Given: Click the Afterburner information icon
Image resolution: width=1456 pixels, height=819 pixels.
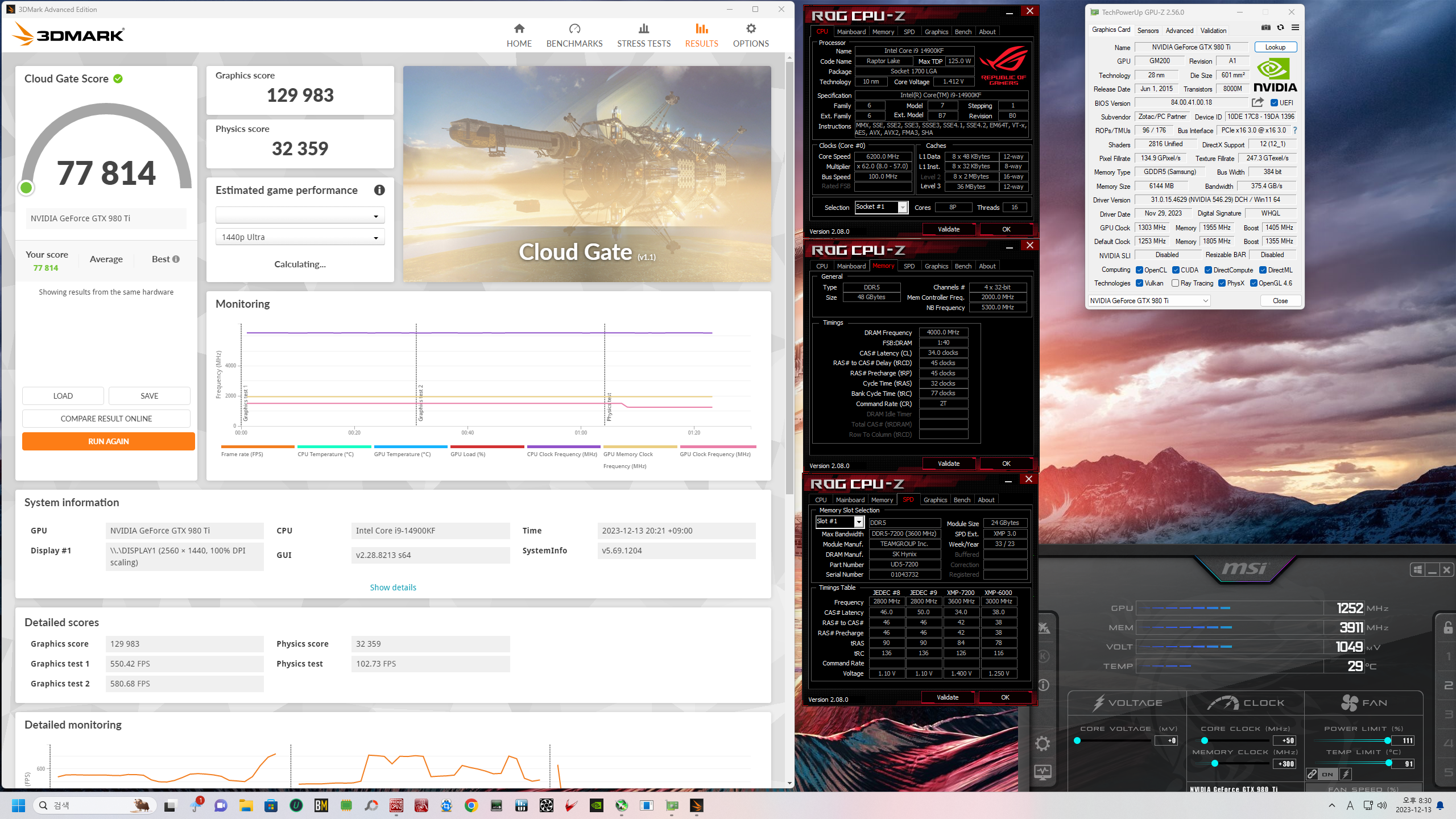Looking at the screenshot, I should click(1043, 685).
